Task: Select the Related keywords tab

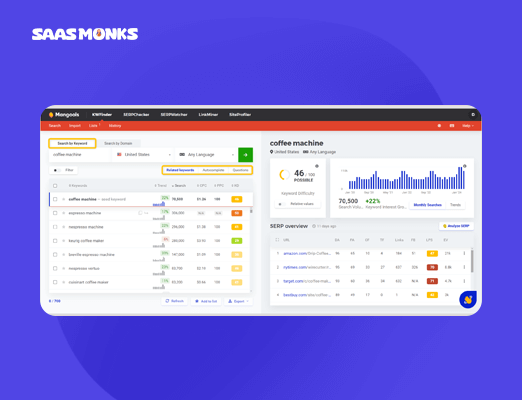Action: 180,170
